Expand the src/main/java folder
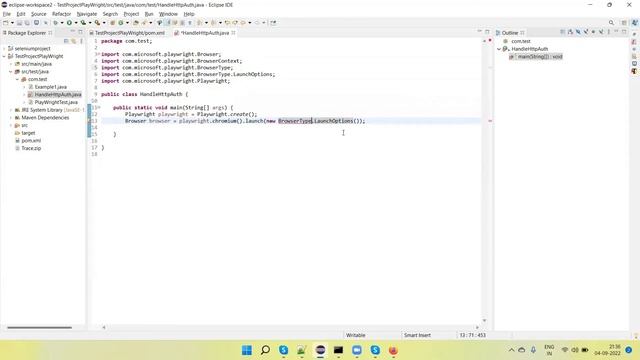Viewport: 640px width, 360px height. [x=11, y=64]
